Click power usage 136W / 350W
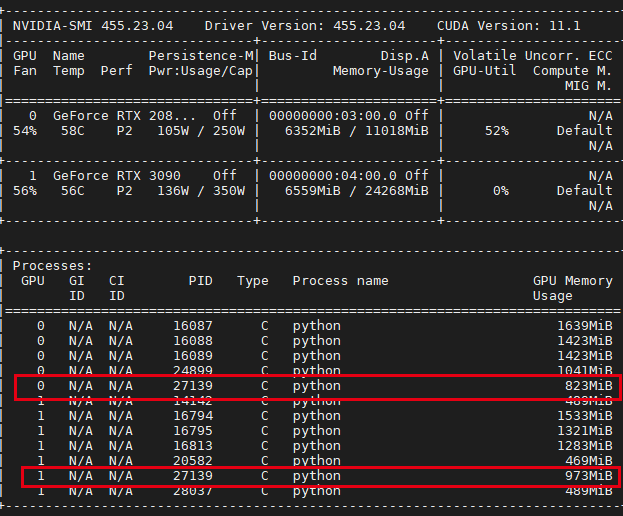The image size is (623, 516). (x=201, y=191)
